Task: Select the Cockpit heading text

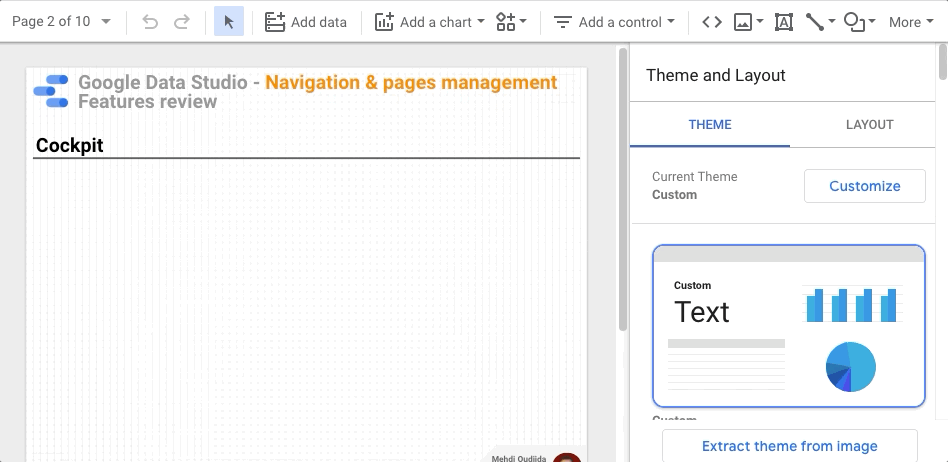Action: (70, 145)
